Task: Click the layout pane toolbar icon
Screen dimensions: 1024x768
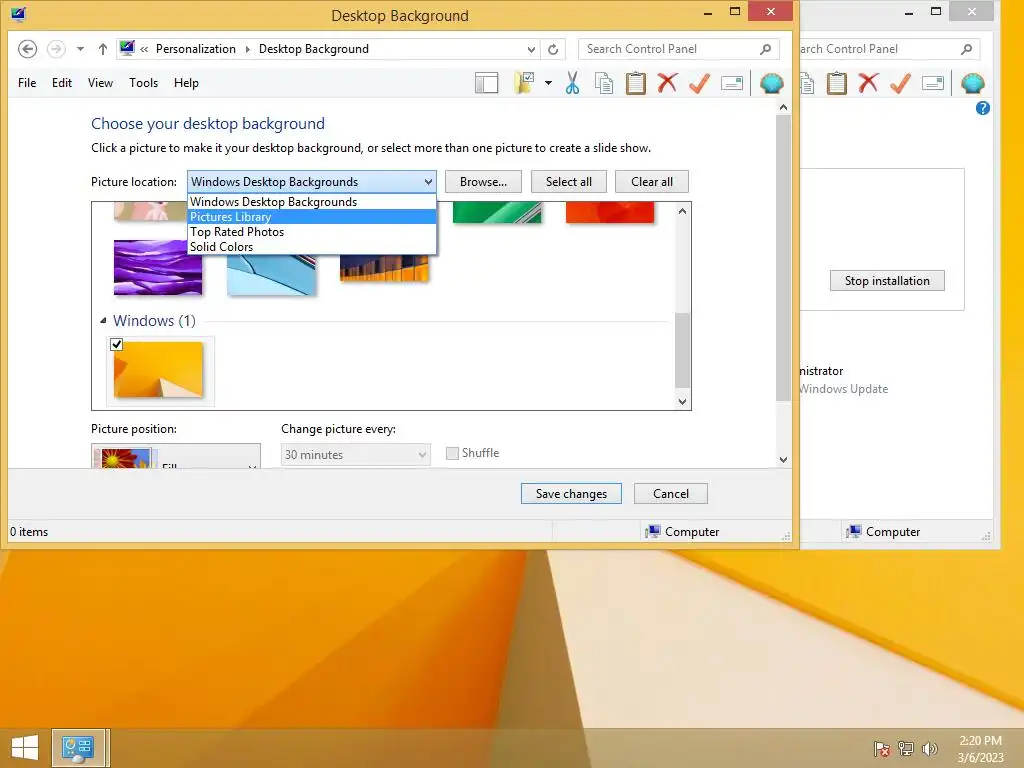Action: (487, 83)
